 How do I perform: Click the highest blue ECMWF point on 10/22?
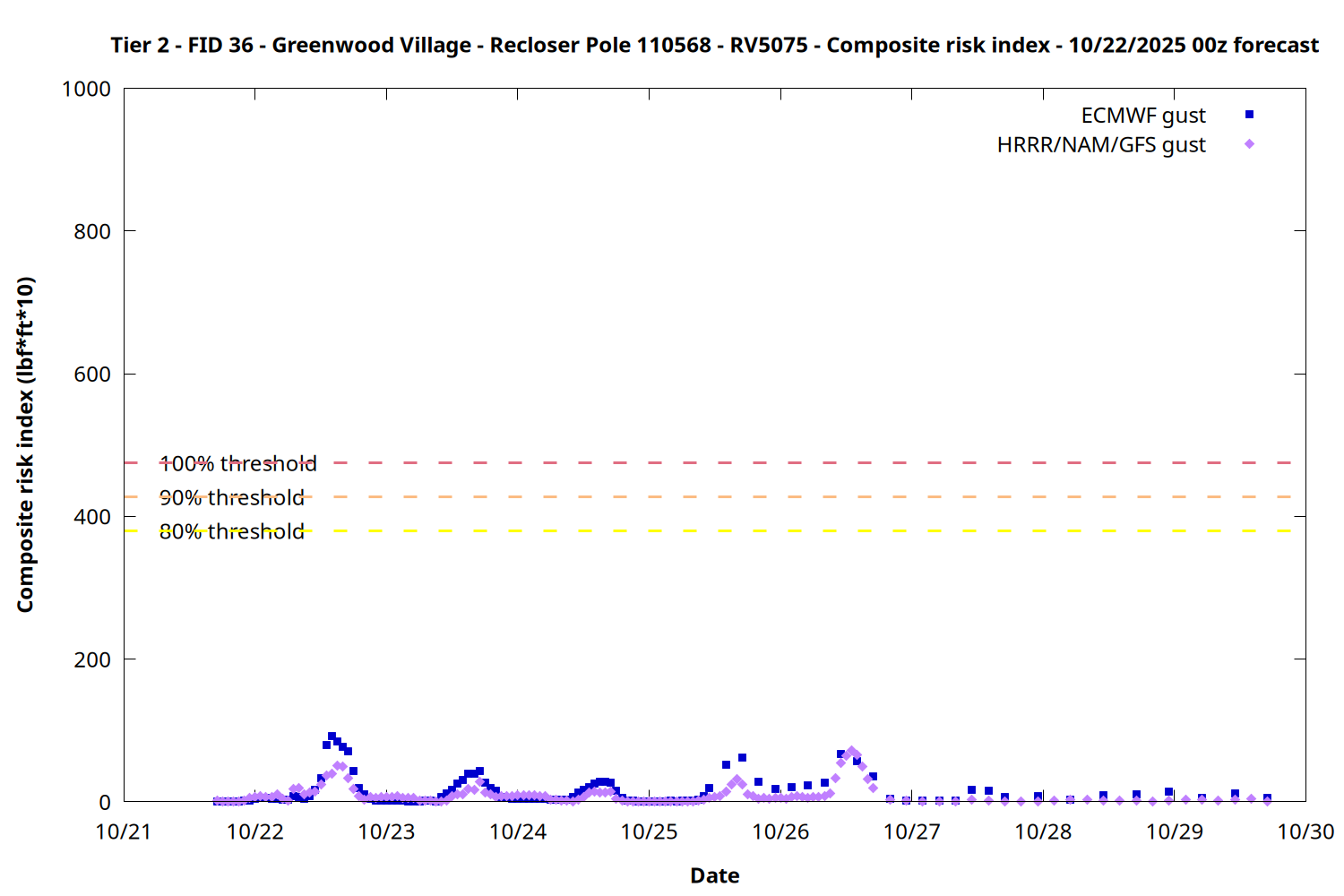332,737
